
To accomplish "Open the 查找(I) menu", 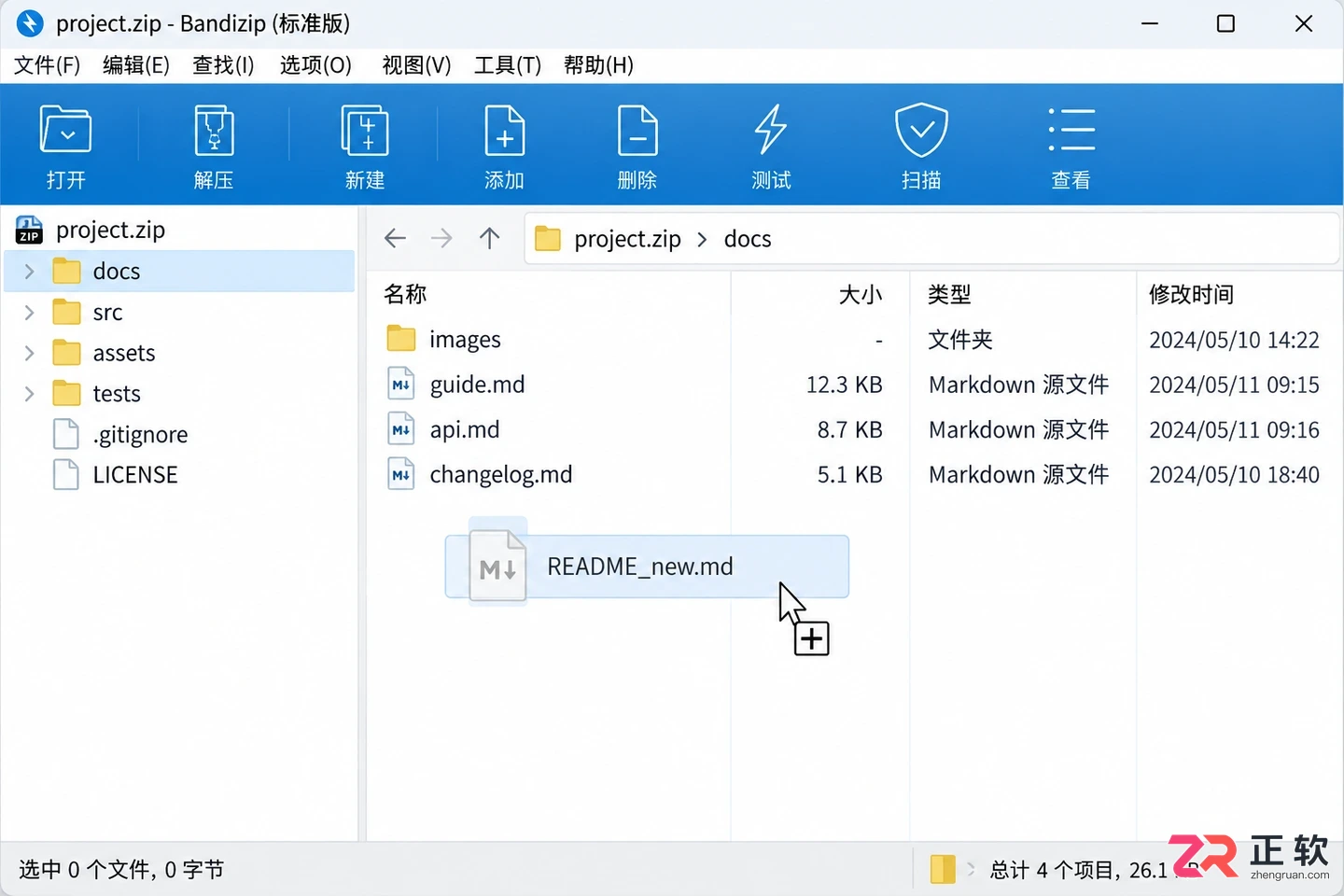I will (x=223, y=65).
